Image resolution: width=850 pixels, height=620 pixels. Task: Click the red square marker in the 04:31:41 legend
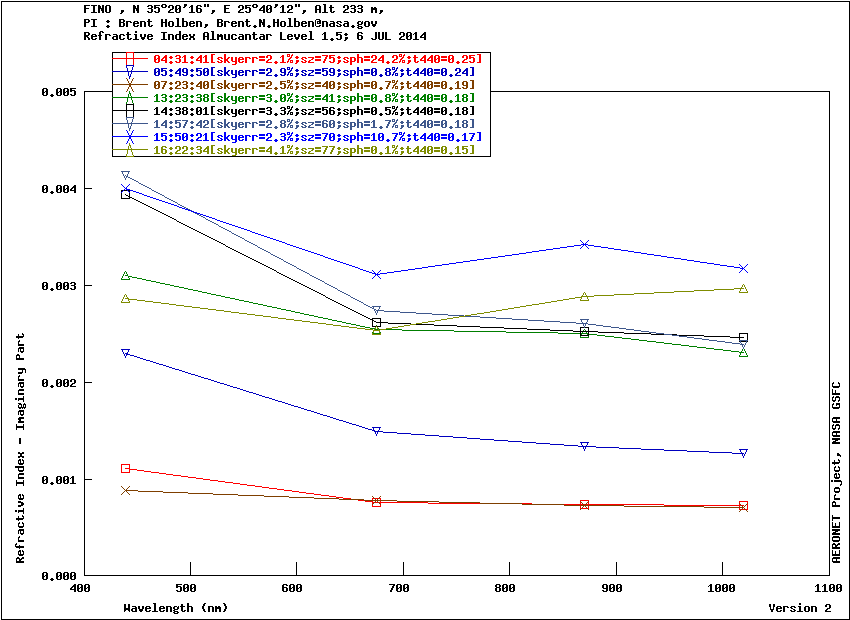129,59
